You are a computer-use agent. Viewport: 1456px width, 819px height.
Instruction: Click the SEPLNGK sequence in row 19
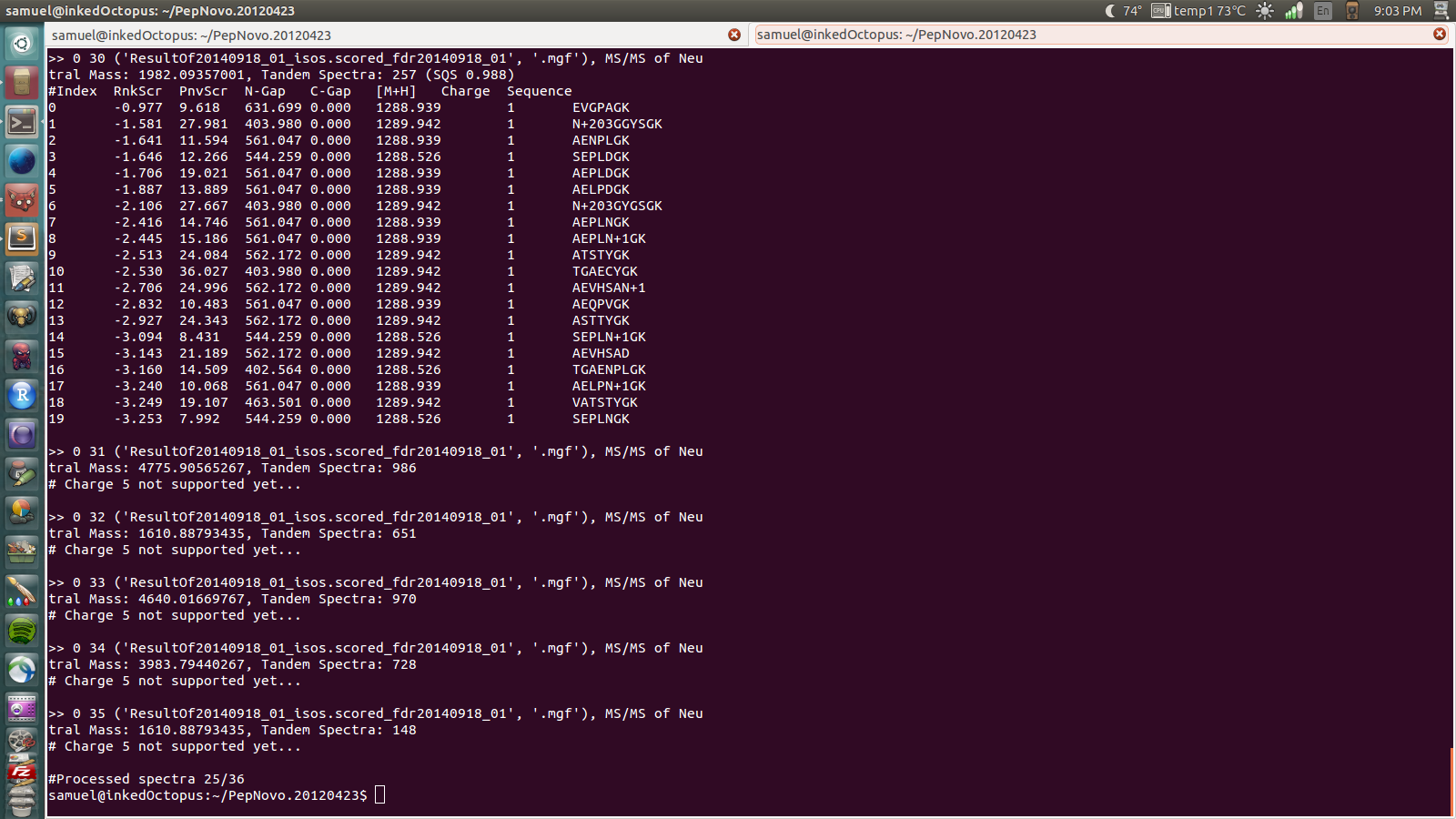(601, 419)
